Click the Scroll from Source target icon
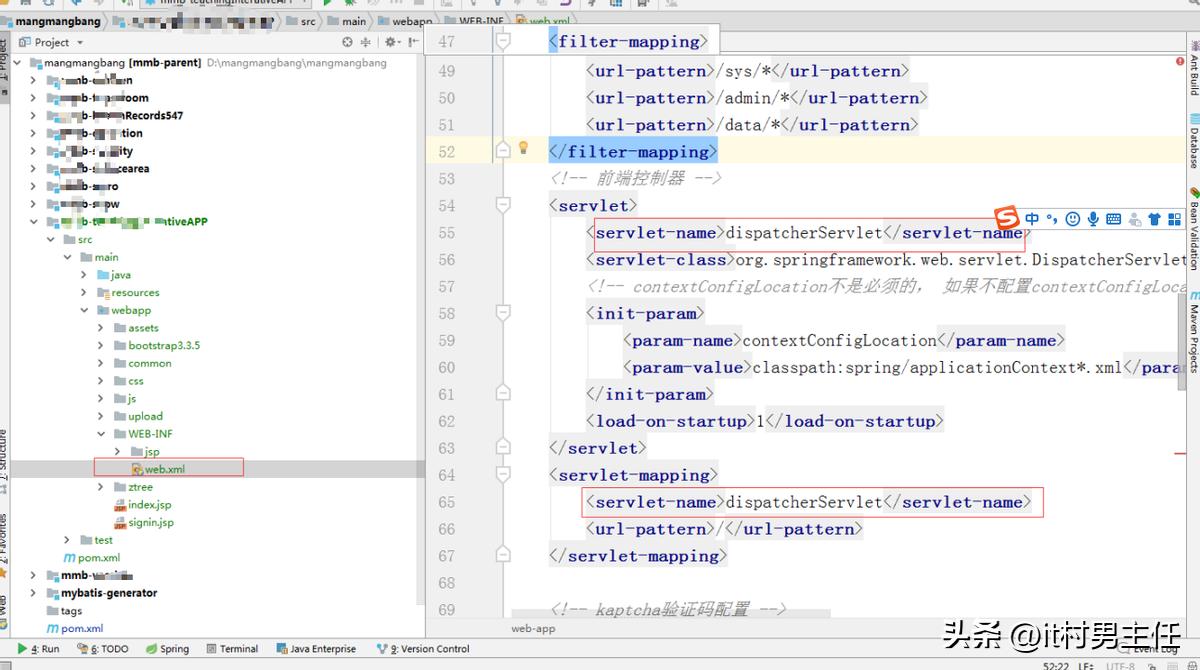 [x=347, y=42]
